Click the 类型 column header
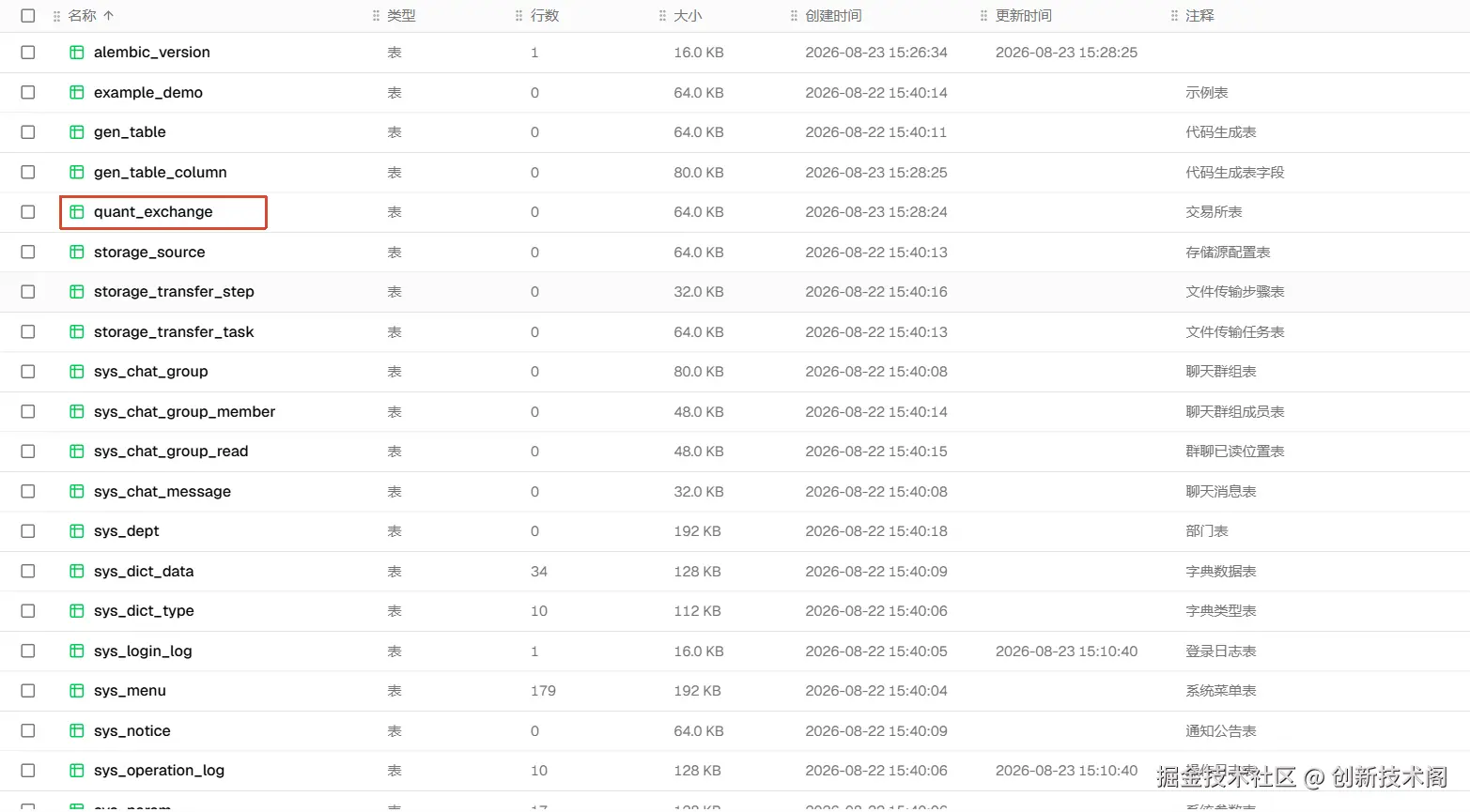 coord(401,16)
